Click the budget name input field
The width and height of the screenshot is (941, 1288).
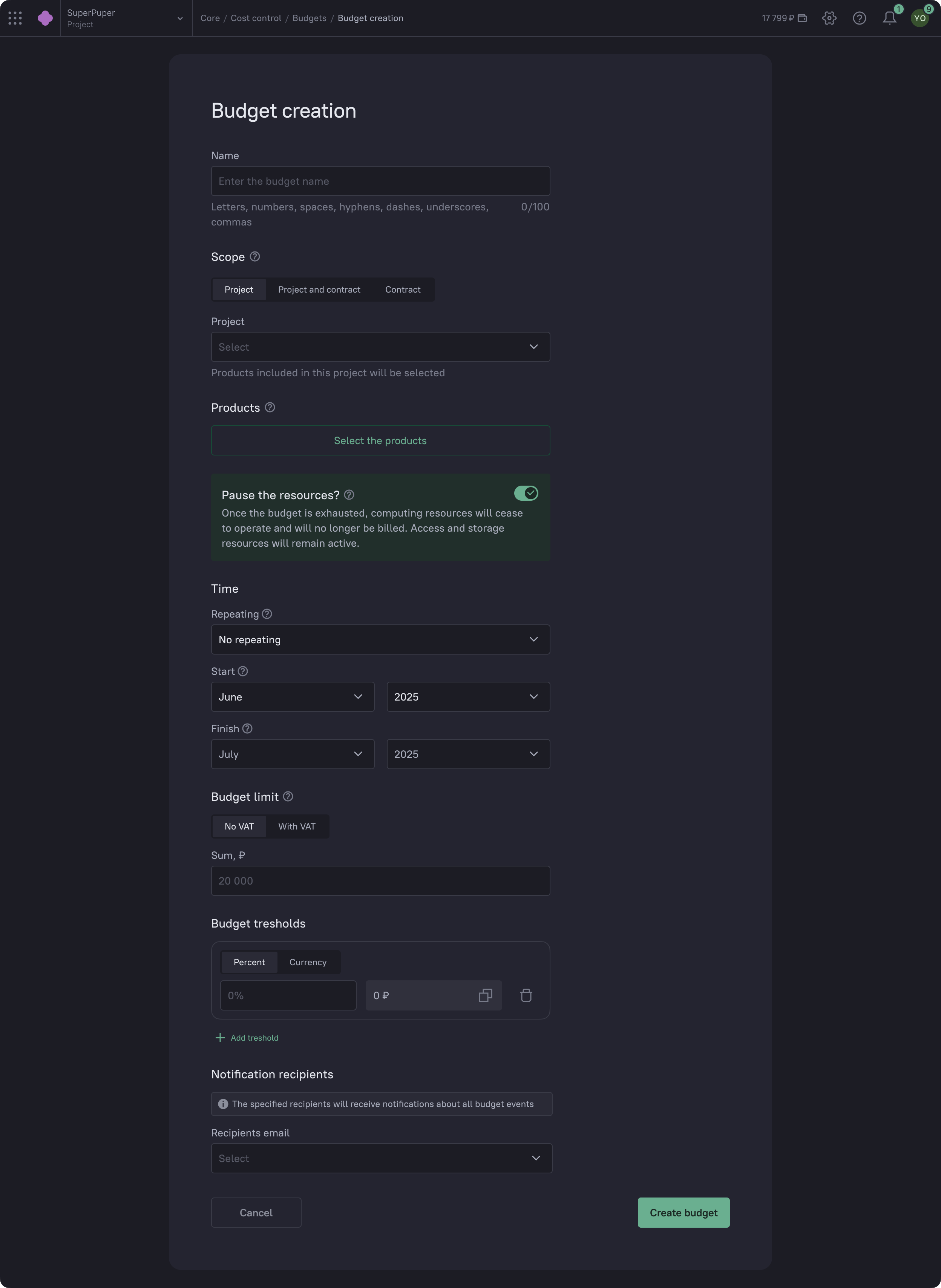pyautogui.click(x=380, y=181)
